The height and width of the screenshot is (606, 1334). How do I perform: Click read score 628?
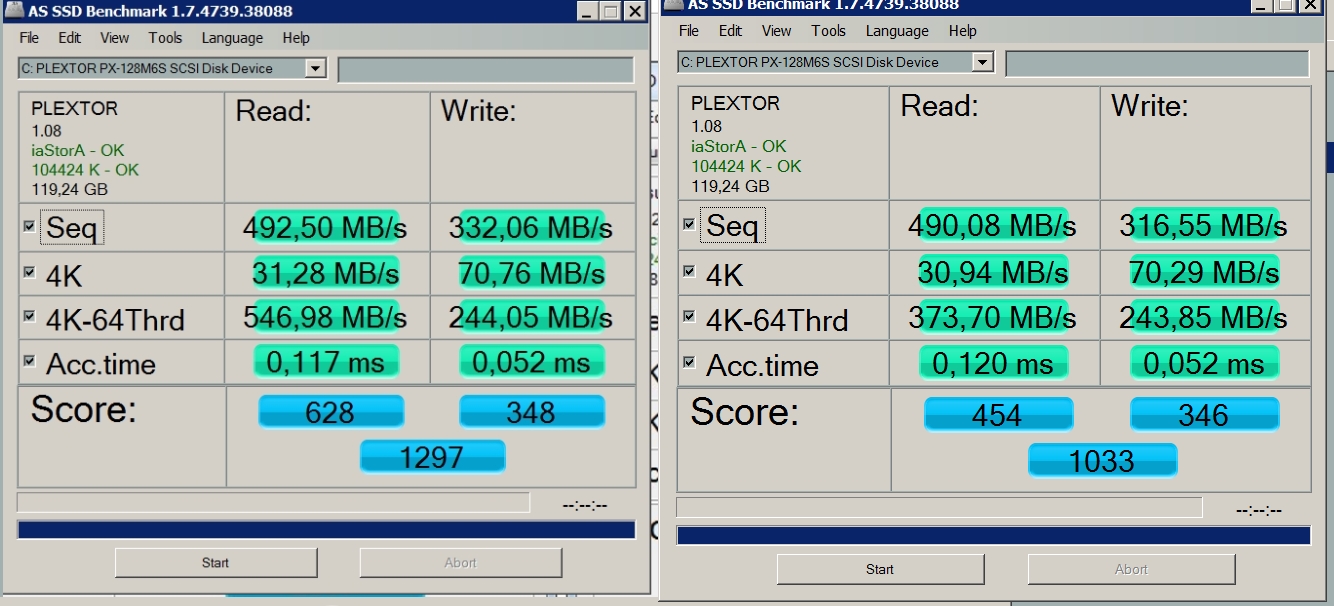[331, 412]
